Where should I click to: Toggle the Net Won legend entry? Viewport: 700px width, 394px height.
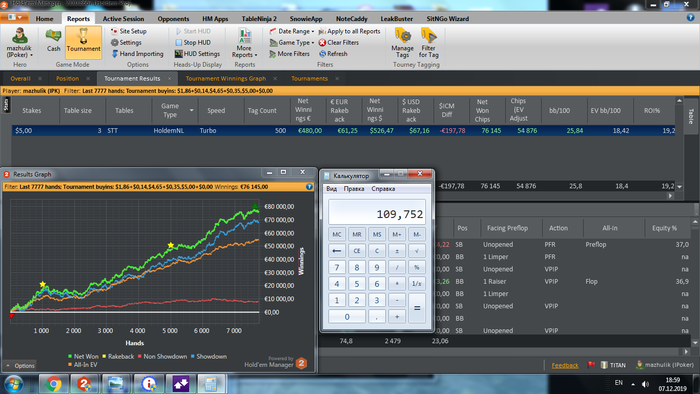83,357
